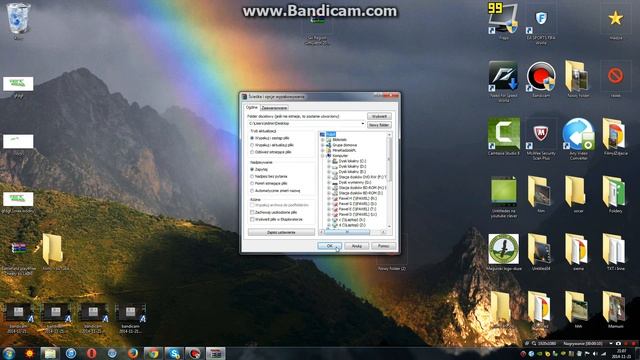Select 'Wypakuj i aktualizuj pliki' radio button
Image resolution: width=640 pixels, height=360 pixels.
pyautogui.click(x=252, y=145)
